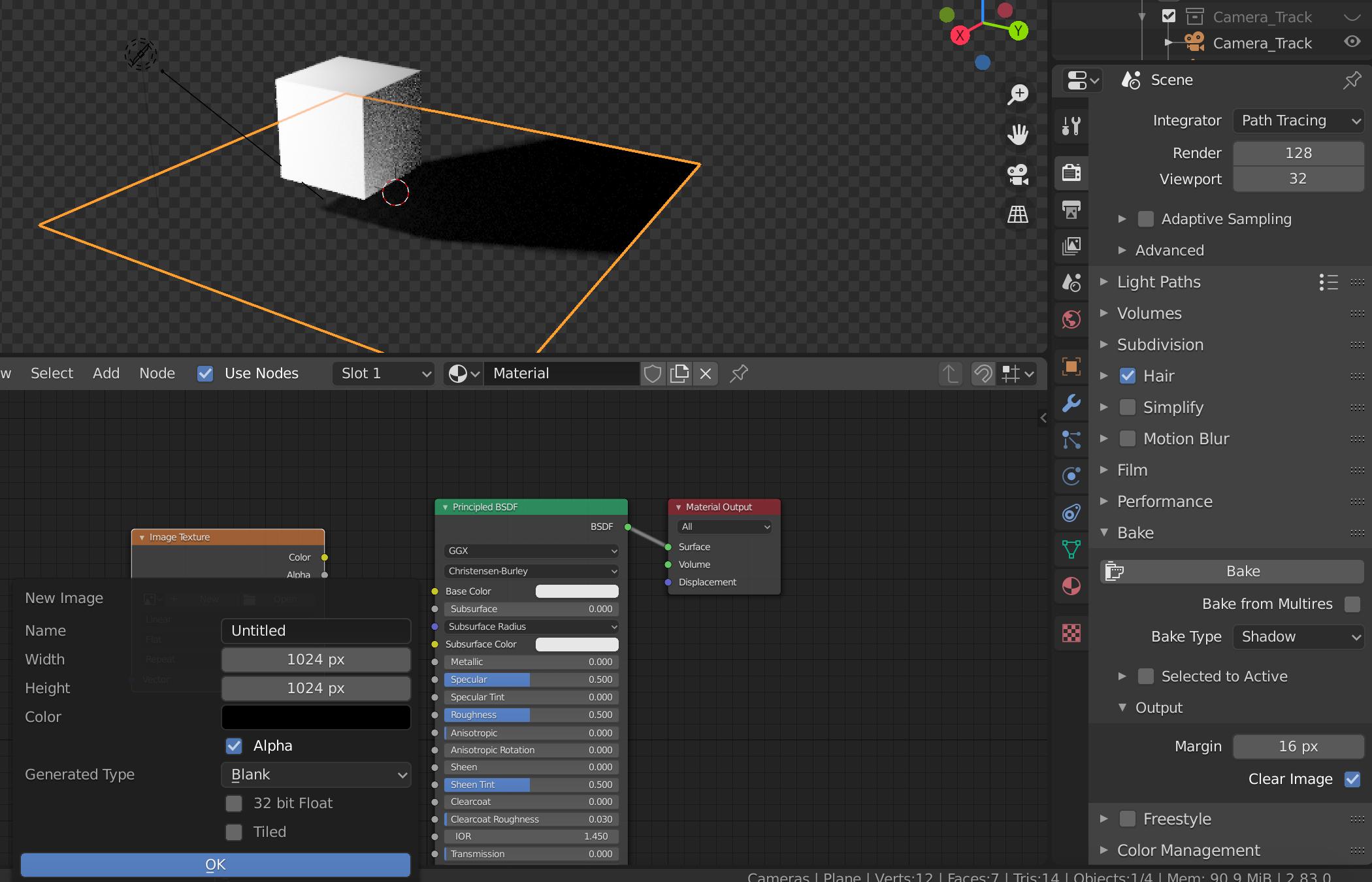This screenshot has width=1372, height=882.
Task: Click the Select menu
Action: coord(52,373)
